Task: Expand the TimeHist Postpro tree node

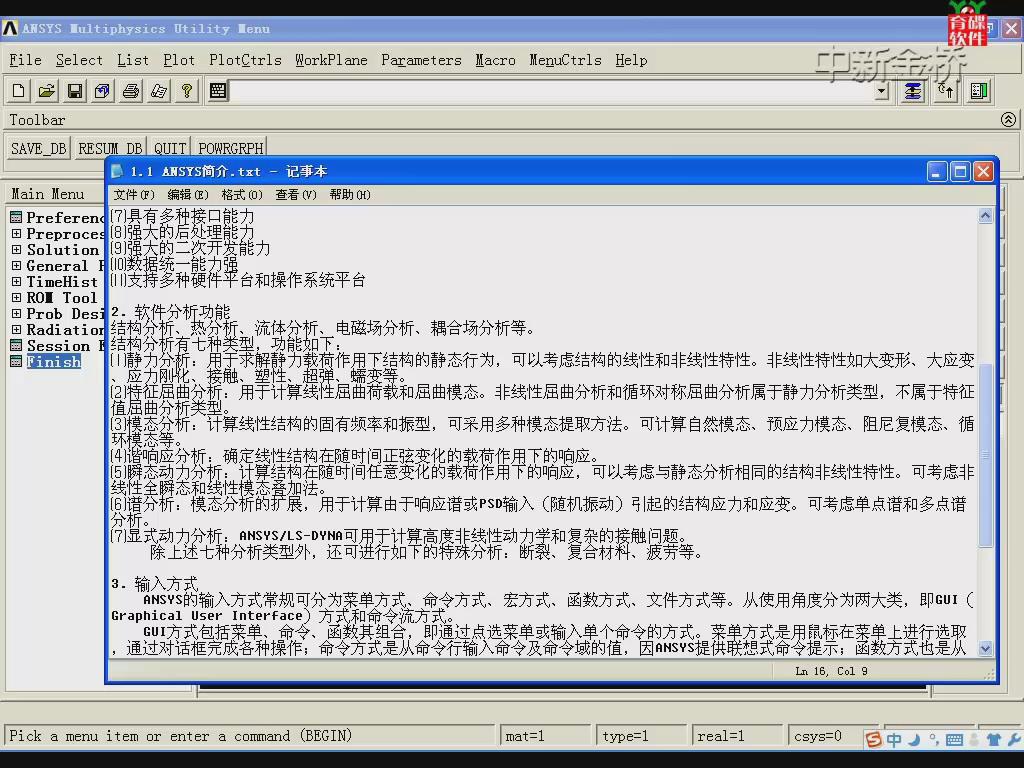Action: [x=16, y=281]
